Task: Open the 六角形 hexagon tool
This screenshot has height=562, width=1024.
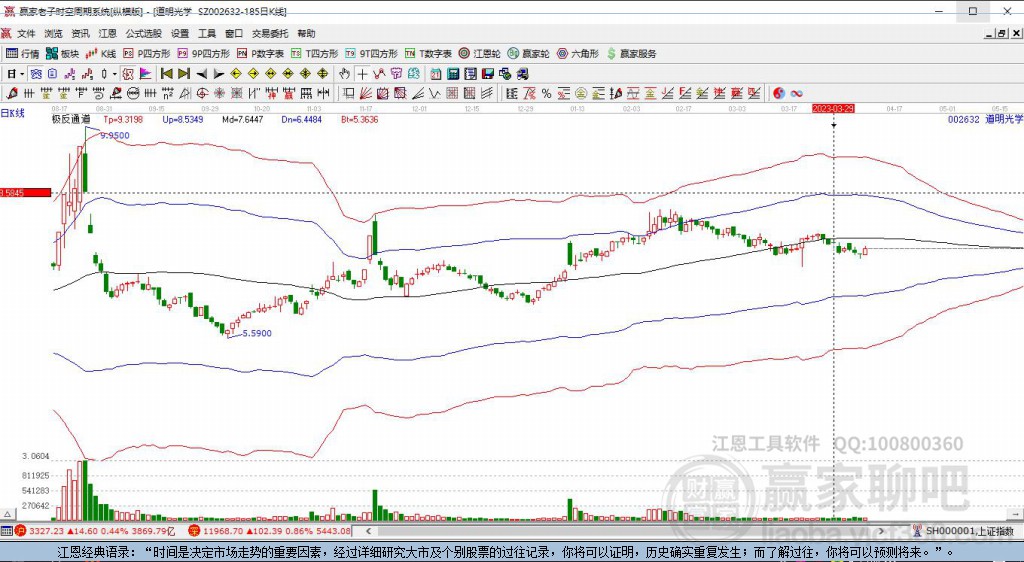Action: [578, 54]
